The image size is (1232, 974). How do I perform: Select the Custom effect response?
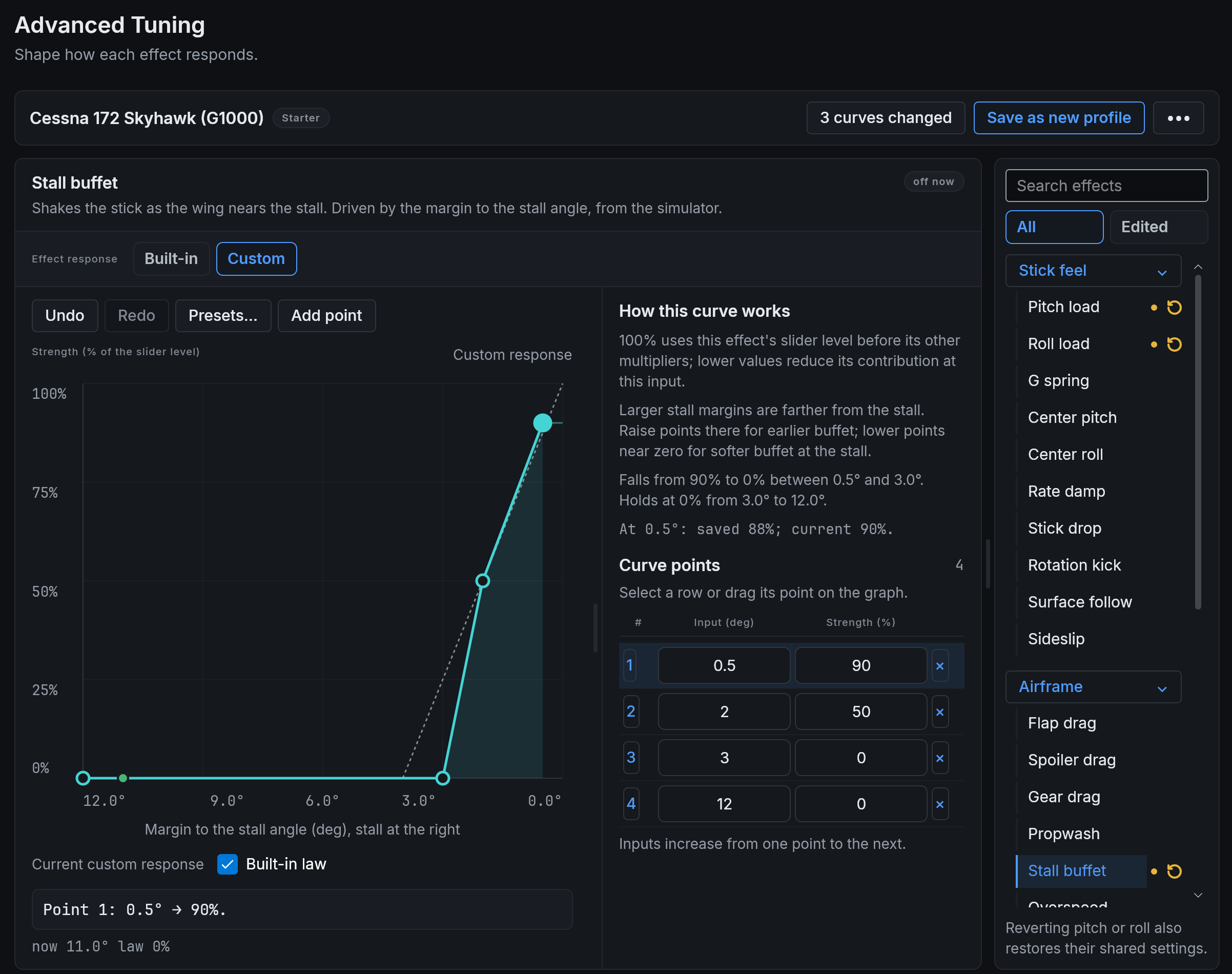point(257,259)
